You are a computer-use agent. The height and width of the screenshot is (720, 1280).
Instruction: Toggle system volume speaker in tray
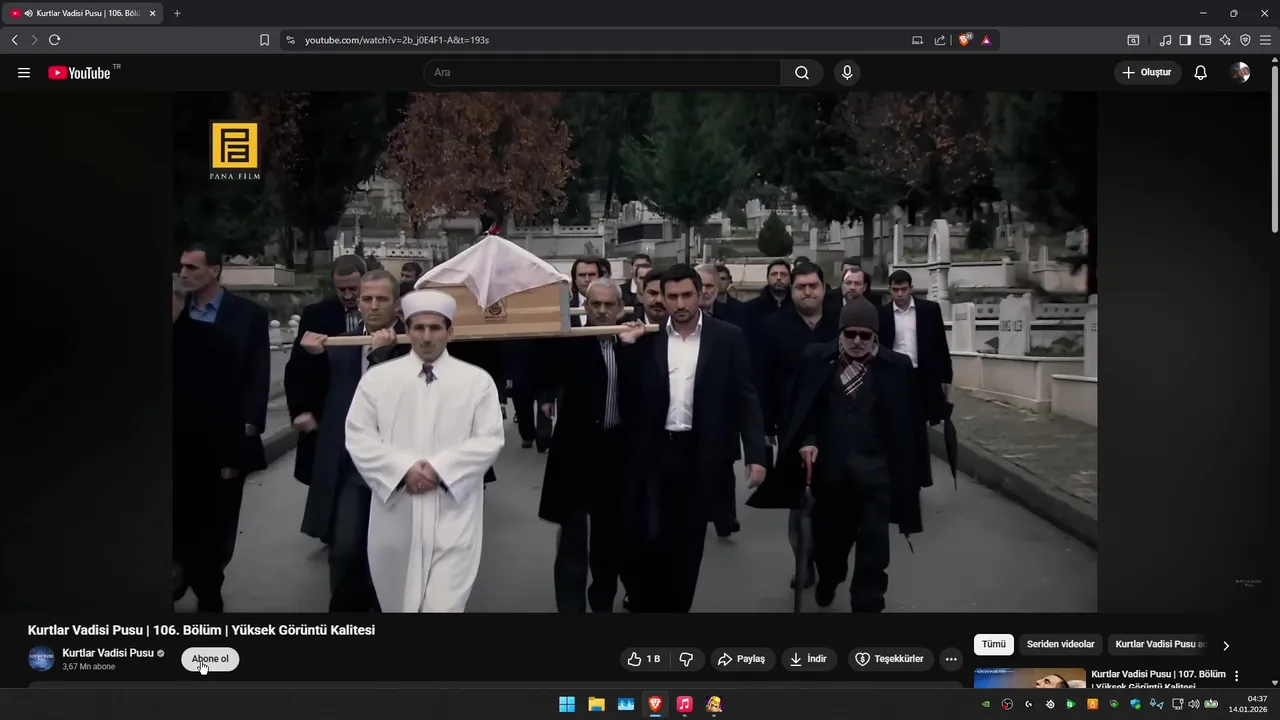click(x=1193, y=704)
